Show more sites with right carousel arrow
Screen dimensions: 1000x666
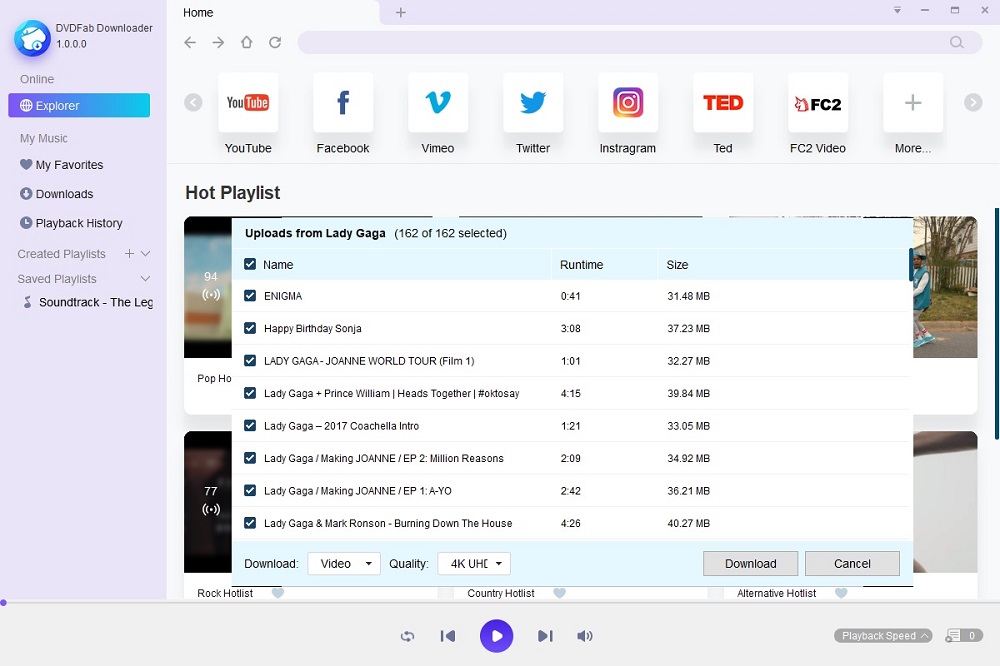pos(973,102)
